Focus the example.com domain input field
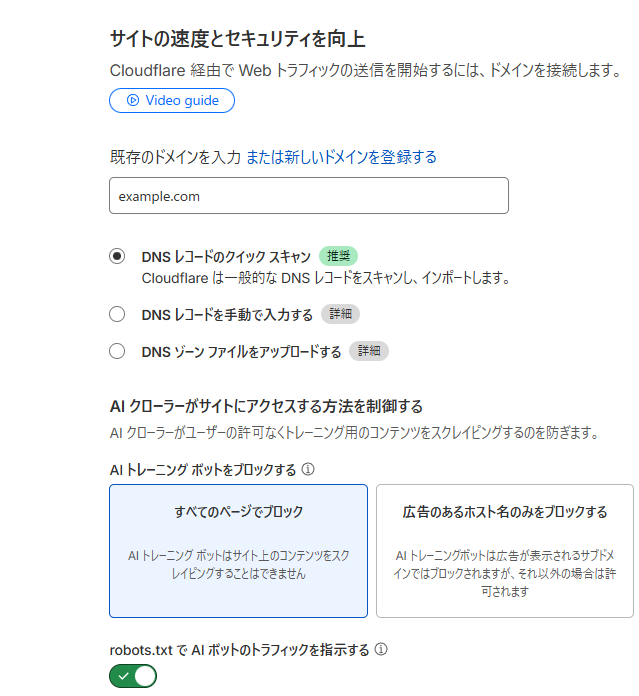 click(x=308, y=196)
